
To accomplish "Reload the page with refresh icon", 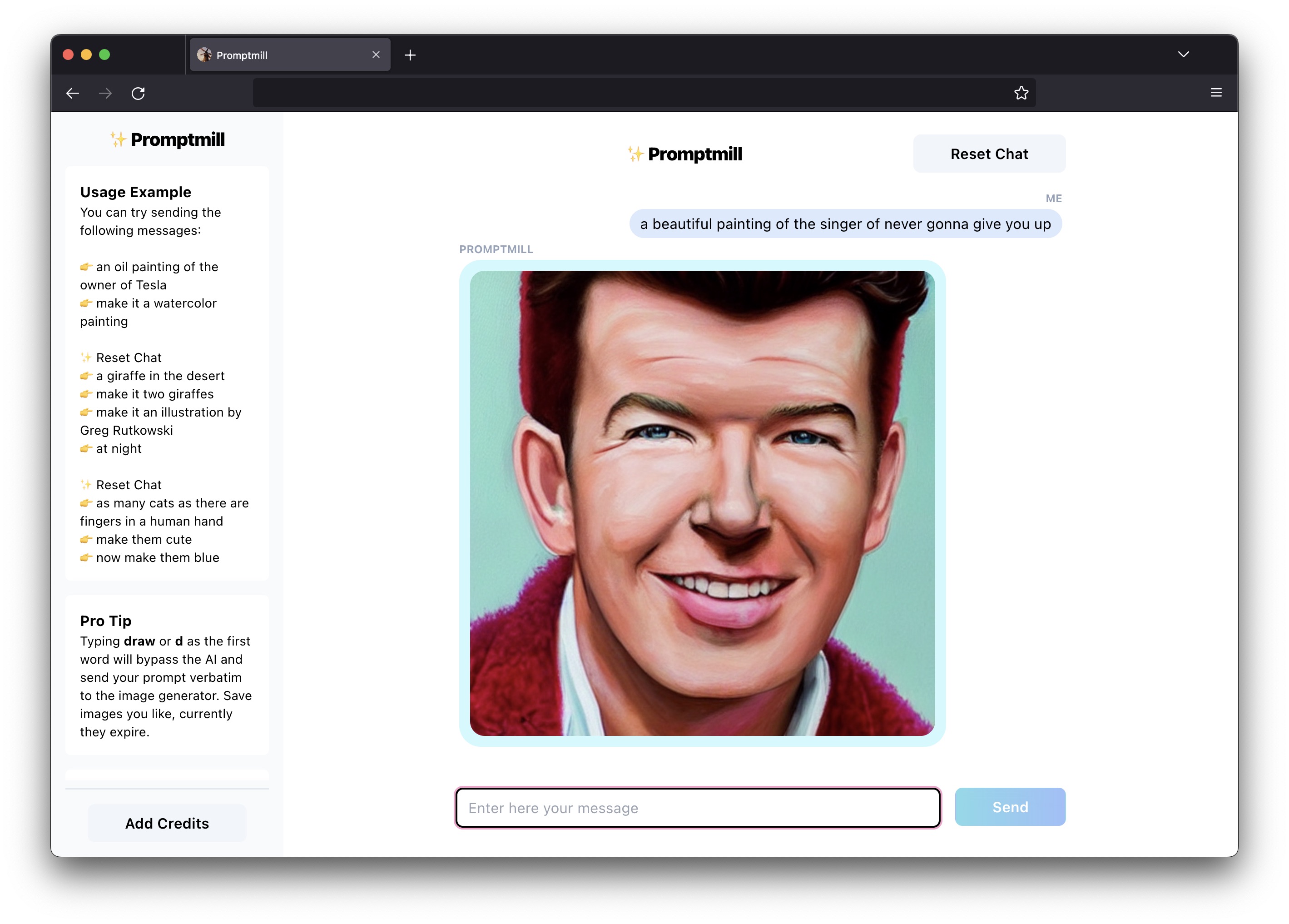I will [138, 93].
